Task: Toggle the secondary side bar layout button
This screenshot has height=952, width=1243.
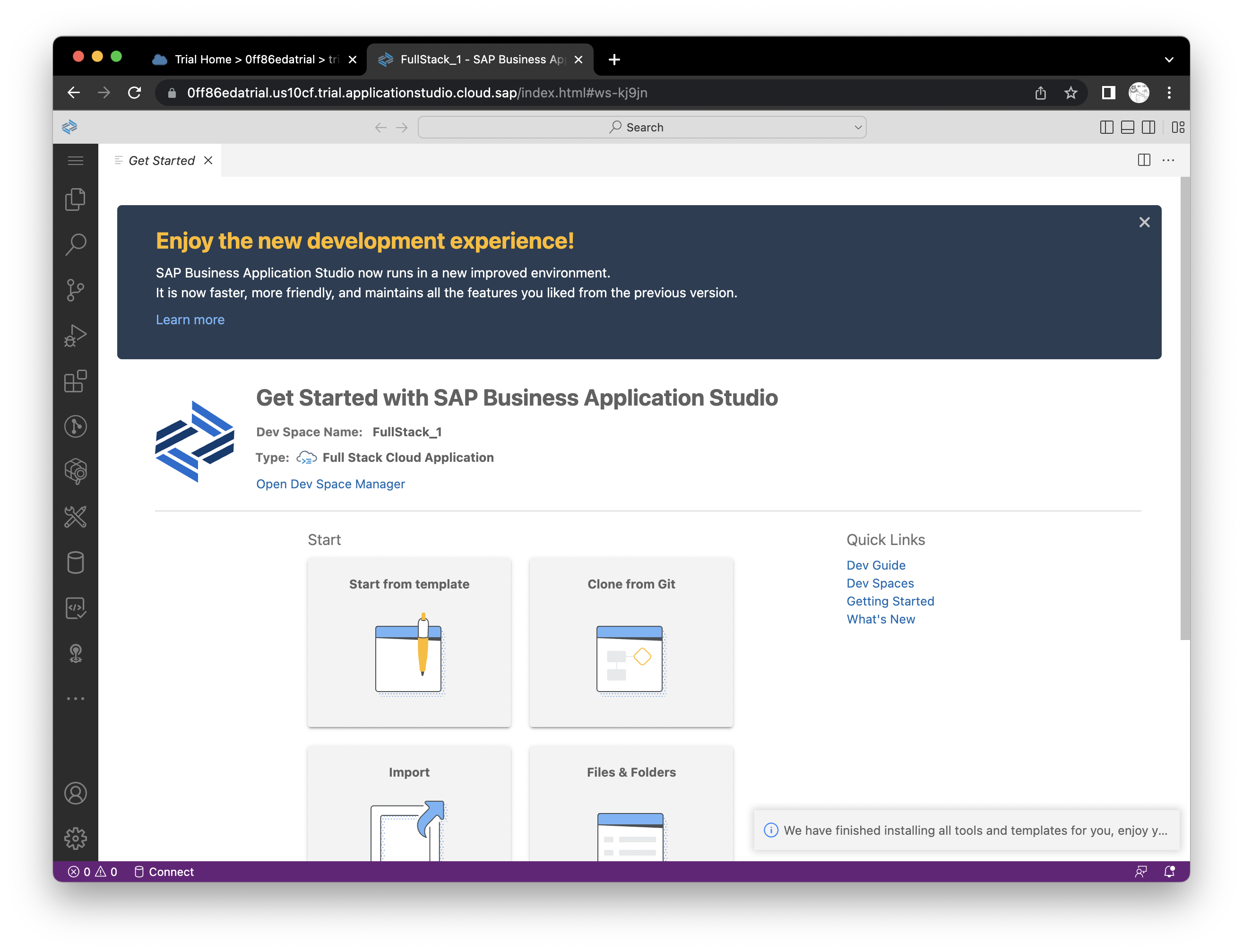Action: tap(1148, 127)
